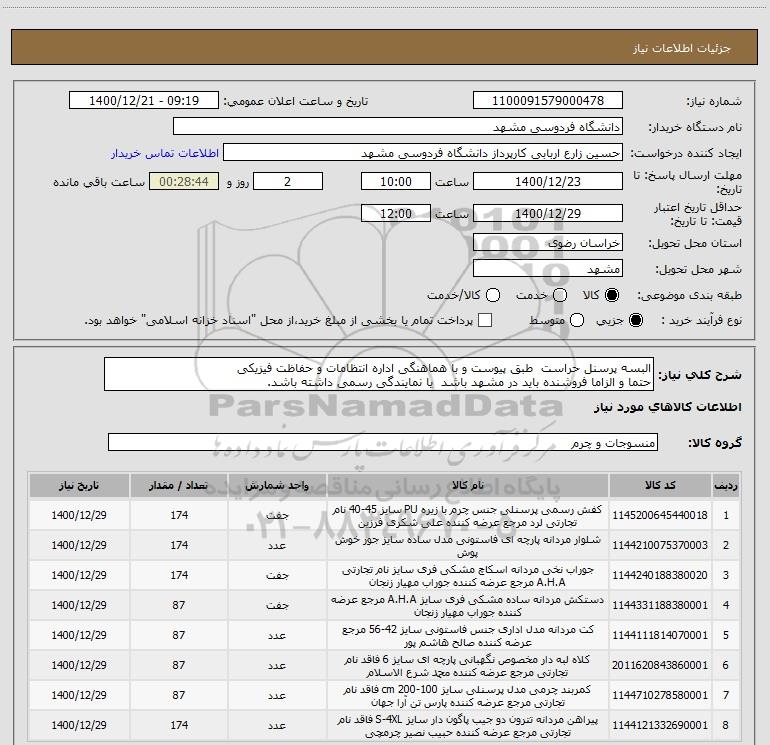
Task: Click the تاریخ نیاز column header
Action: click(x=79, y=486)
